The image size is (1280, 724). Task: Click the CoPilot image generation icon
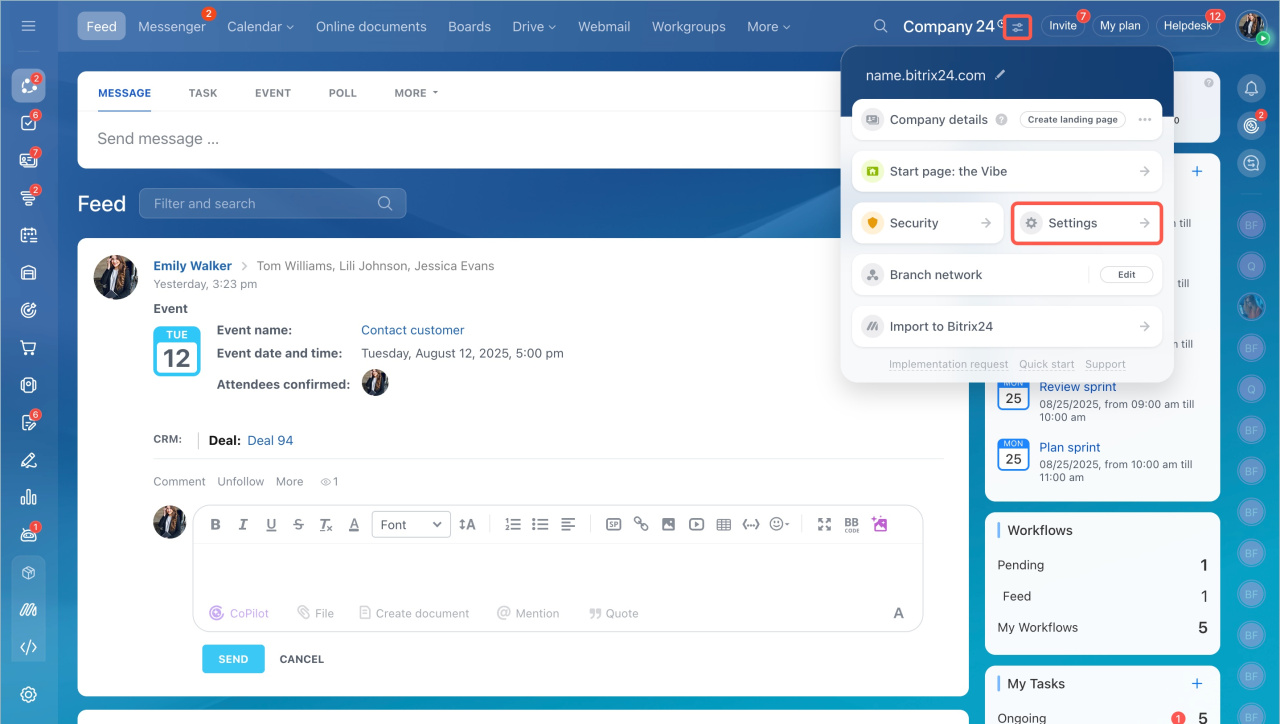point(879,523)
